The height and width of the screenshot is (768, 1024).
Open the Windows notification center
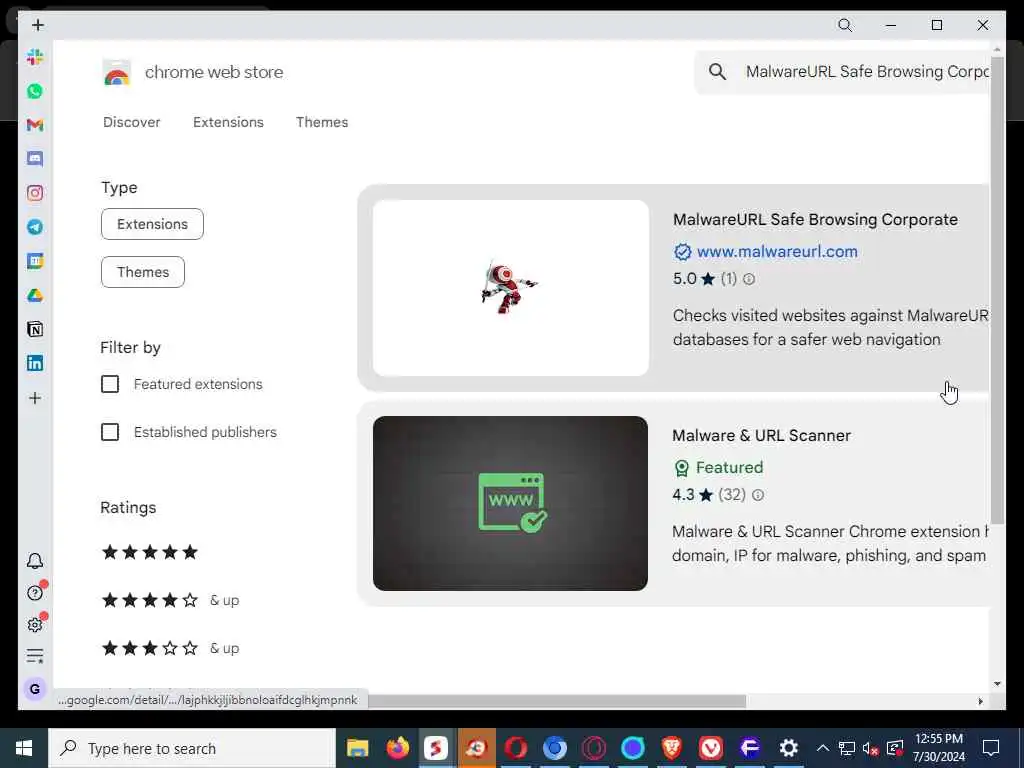[x=991, y=748]
